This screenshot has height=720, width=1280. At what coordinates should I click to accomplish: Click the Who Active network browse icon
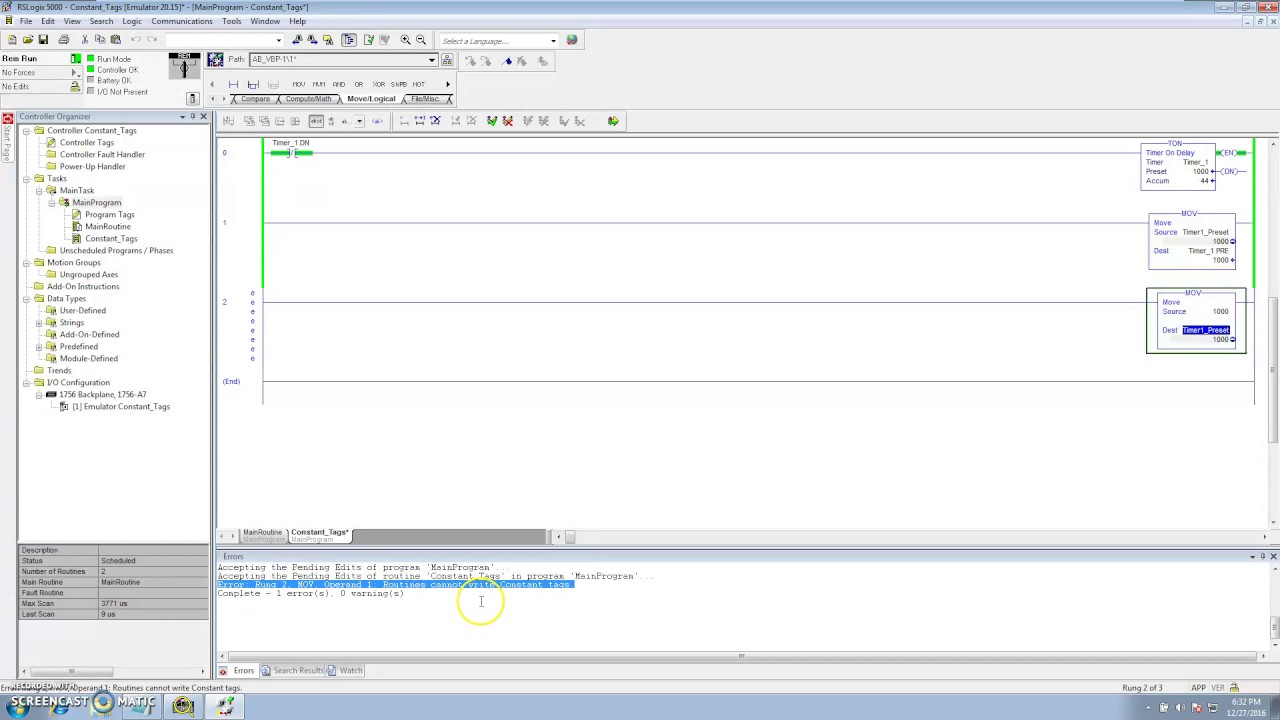pyautogui.click(x=447, y=60)
